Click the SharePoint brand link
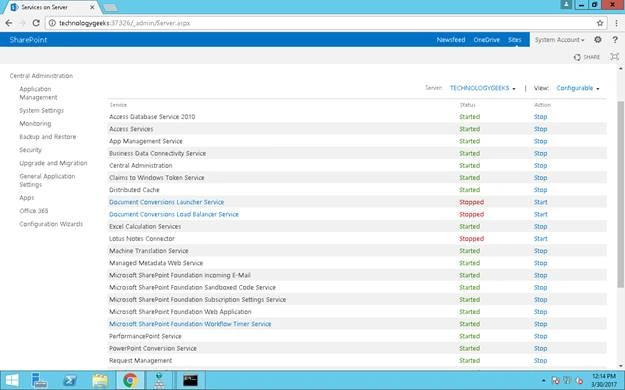 tap(28, 40)
